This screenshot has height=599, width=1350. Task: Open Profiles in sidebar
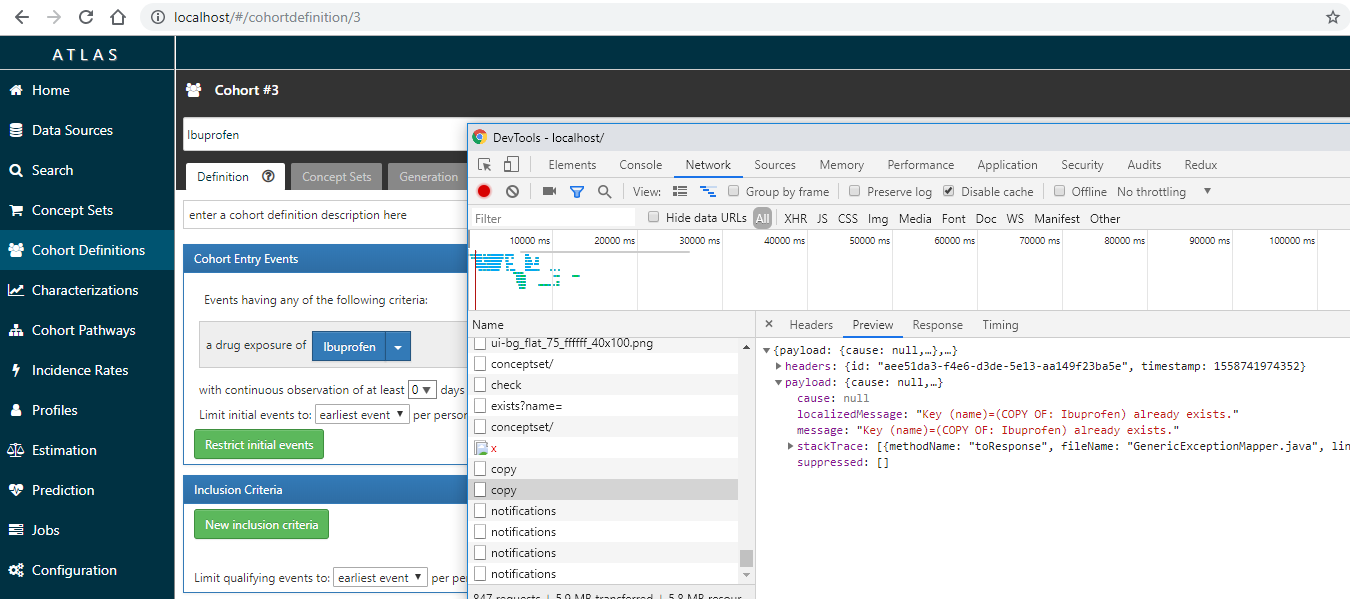[87, 410]
